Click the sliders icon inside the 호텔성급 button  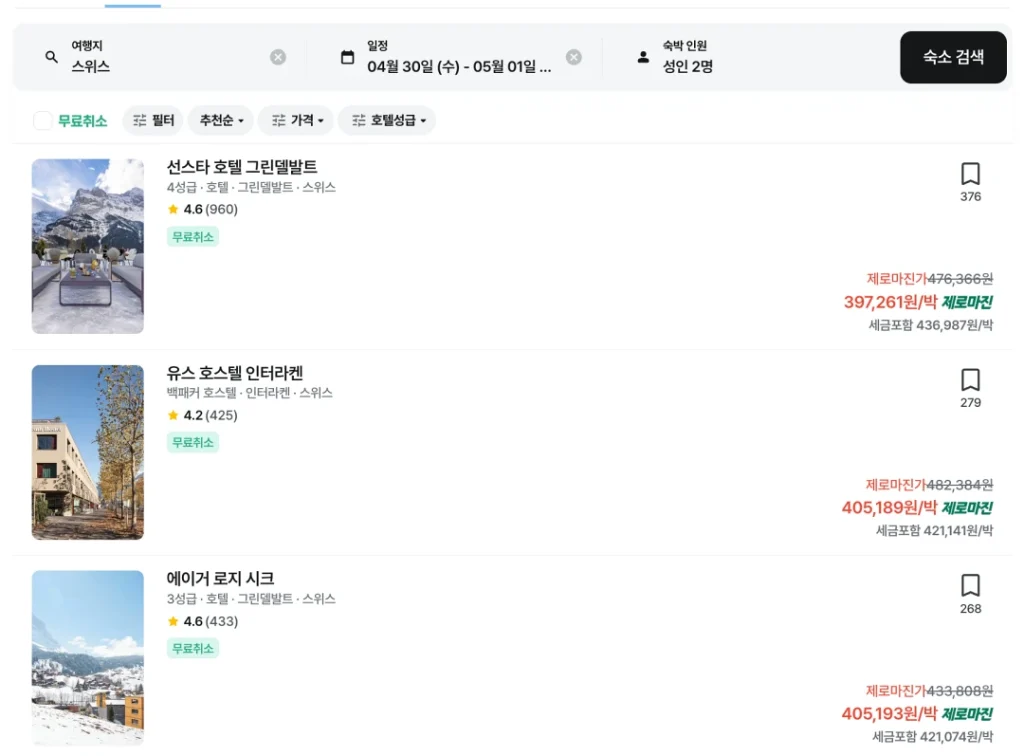point(357,120)
